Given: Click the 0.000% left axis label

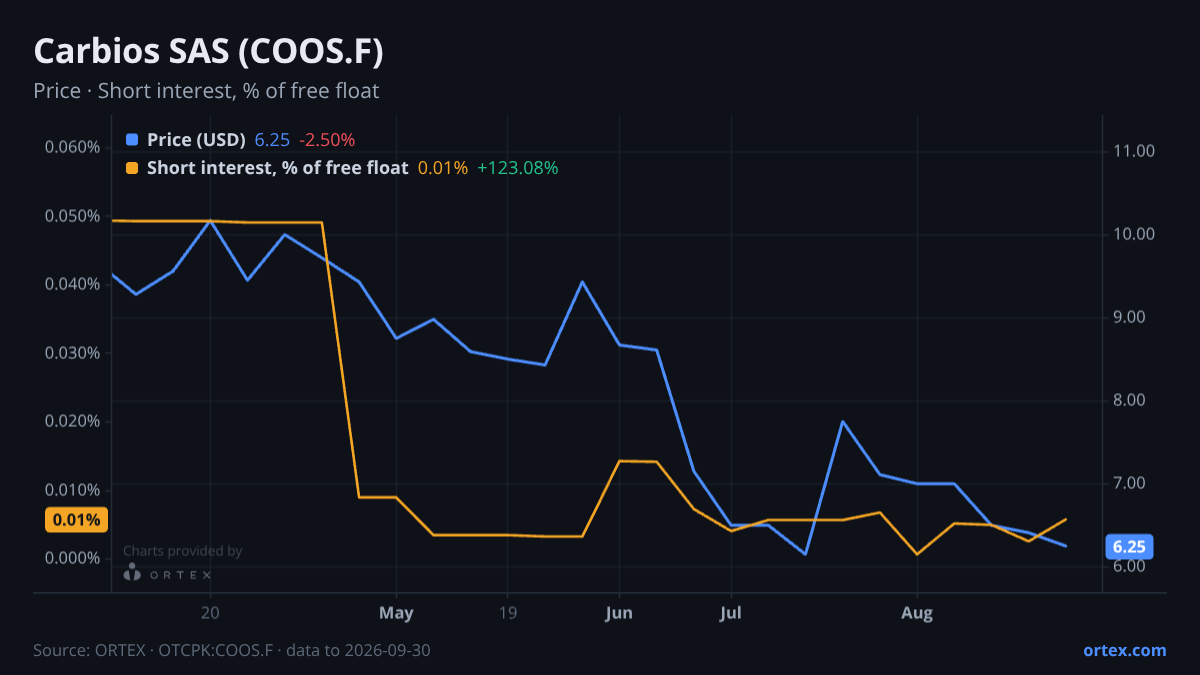Looking at the screenshot, I should pyautogui.click(x=72, y=558).
